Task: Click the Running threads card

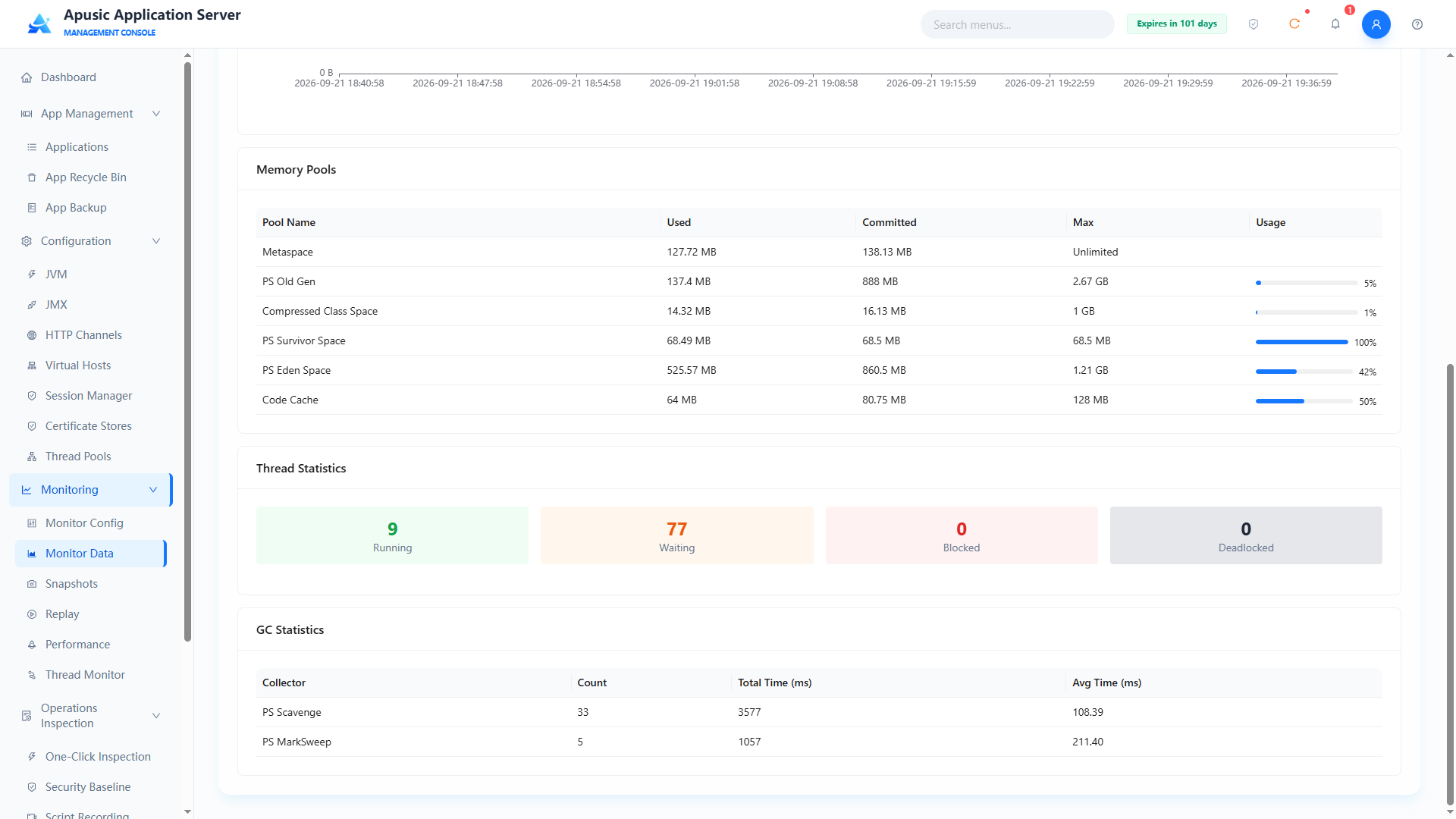Action: (x=392, y=535)
